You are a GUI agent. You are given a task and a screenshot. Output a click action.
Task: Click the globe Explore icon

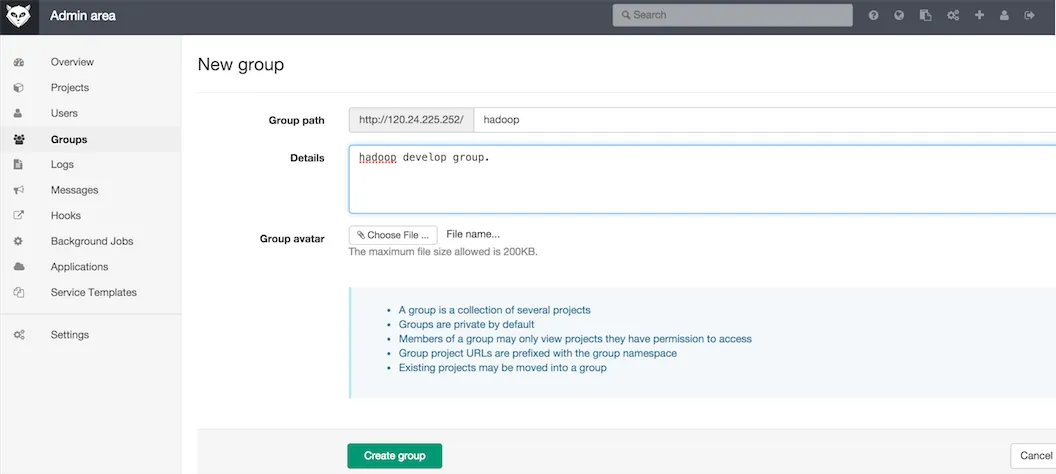[899, 16]
